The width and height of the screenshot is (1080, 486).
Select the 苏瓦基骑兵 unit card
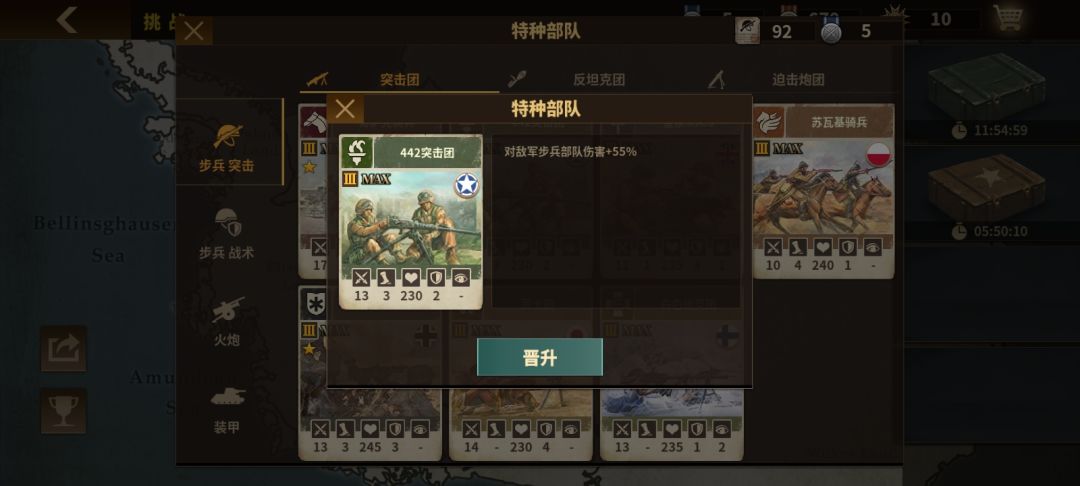point(823,191)
